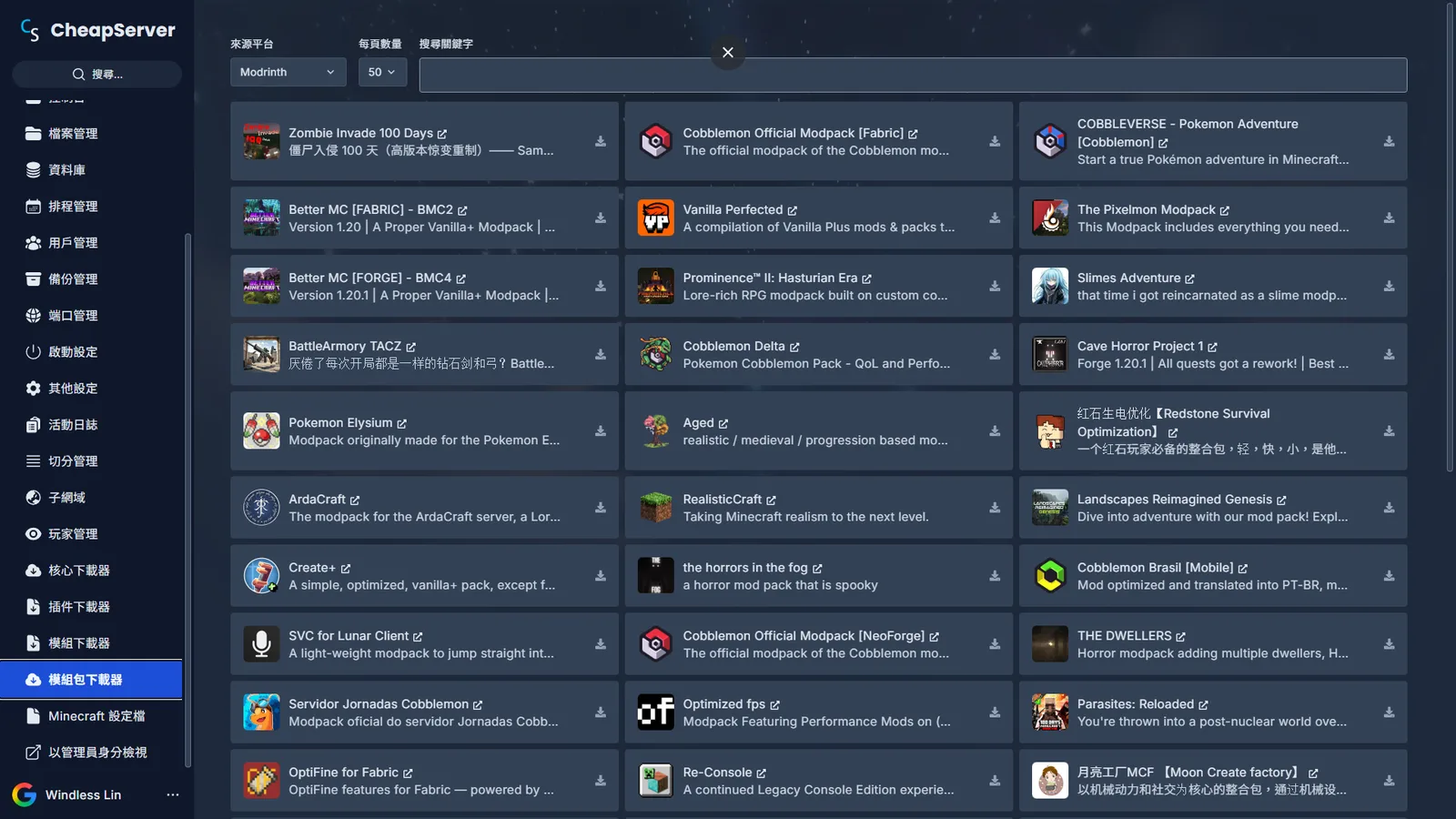Download the Re-Console modpack
This screenshot has width=1456, height=819.
995,781
